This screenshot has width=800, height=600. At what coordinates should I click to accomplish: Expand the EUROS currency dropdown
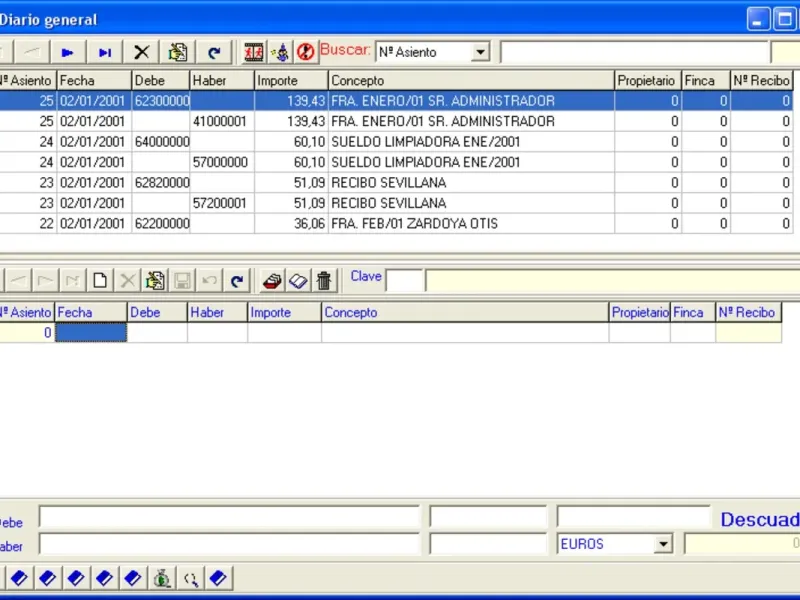pyautogui.click(x=663, y=544)
